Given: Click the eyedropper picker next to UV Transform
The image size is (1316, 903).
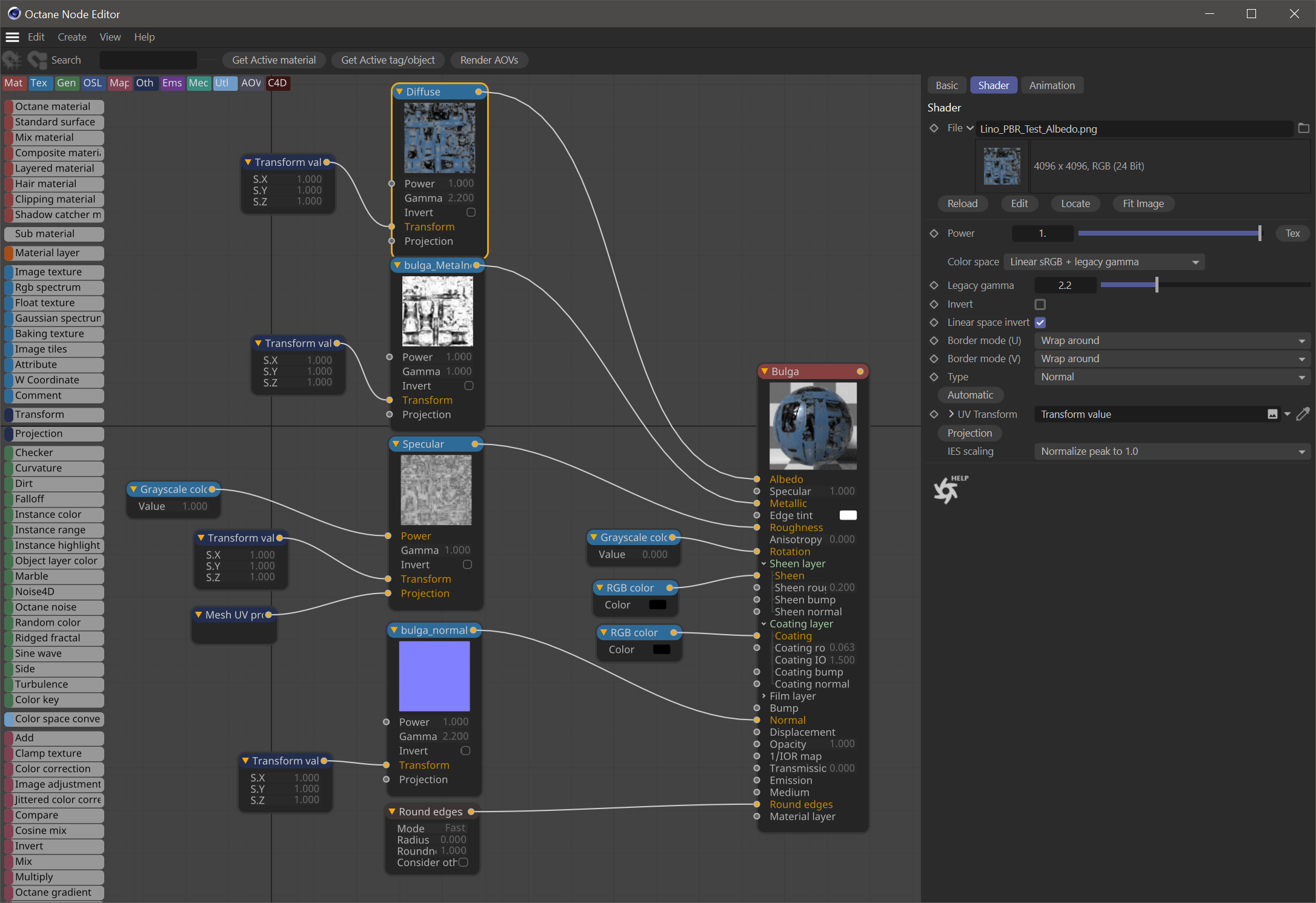Looking at the screenshot, I should pos(1303,414).
